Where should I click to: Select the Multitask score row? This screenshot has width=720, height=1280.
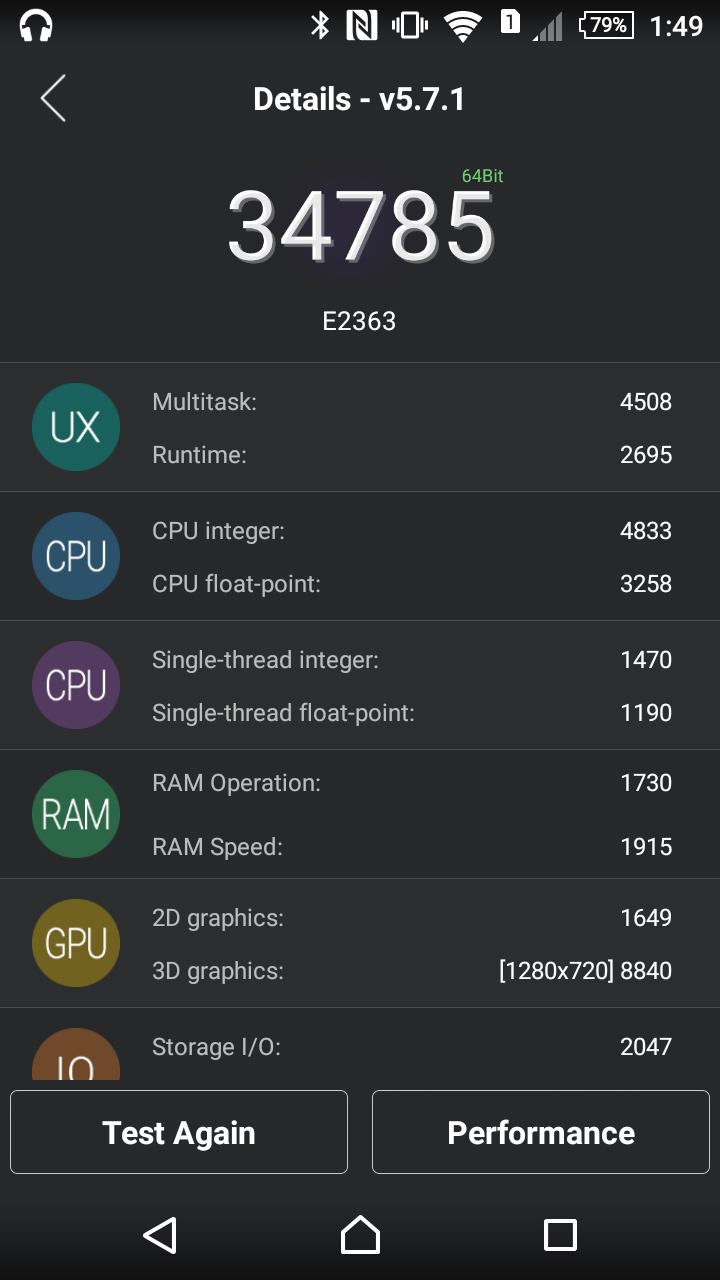tap(412, 402)
